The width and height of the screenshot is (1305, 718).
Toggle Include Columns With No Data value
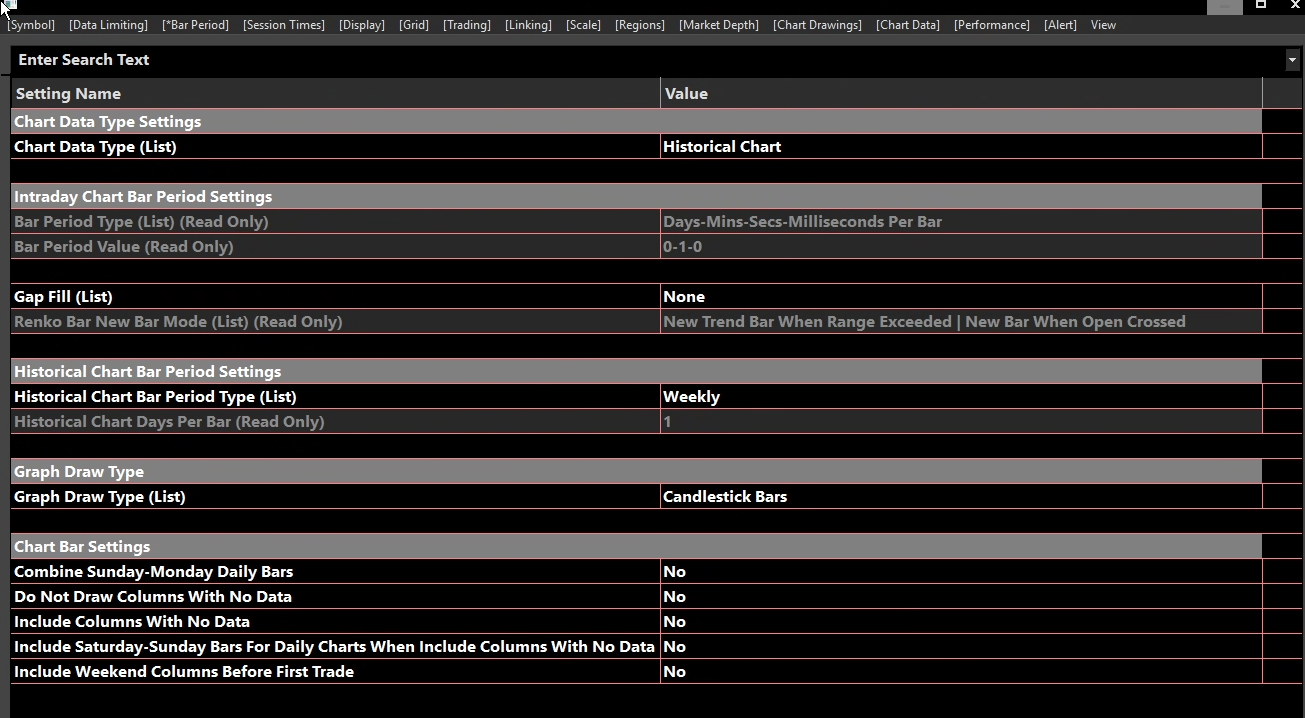[x=961, y=622]
